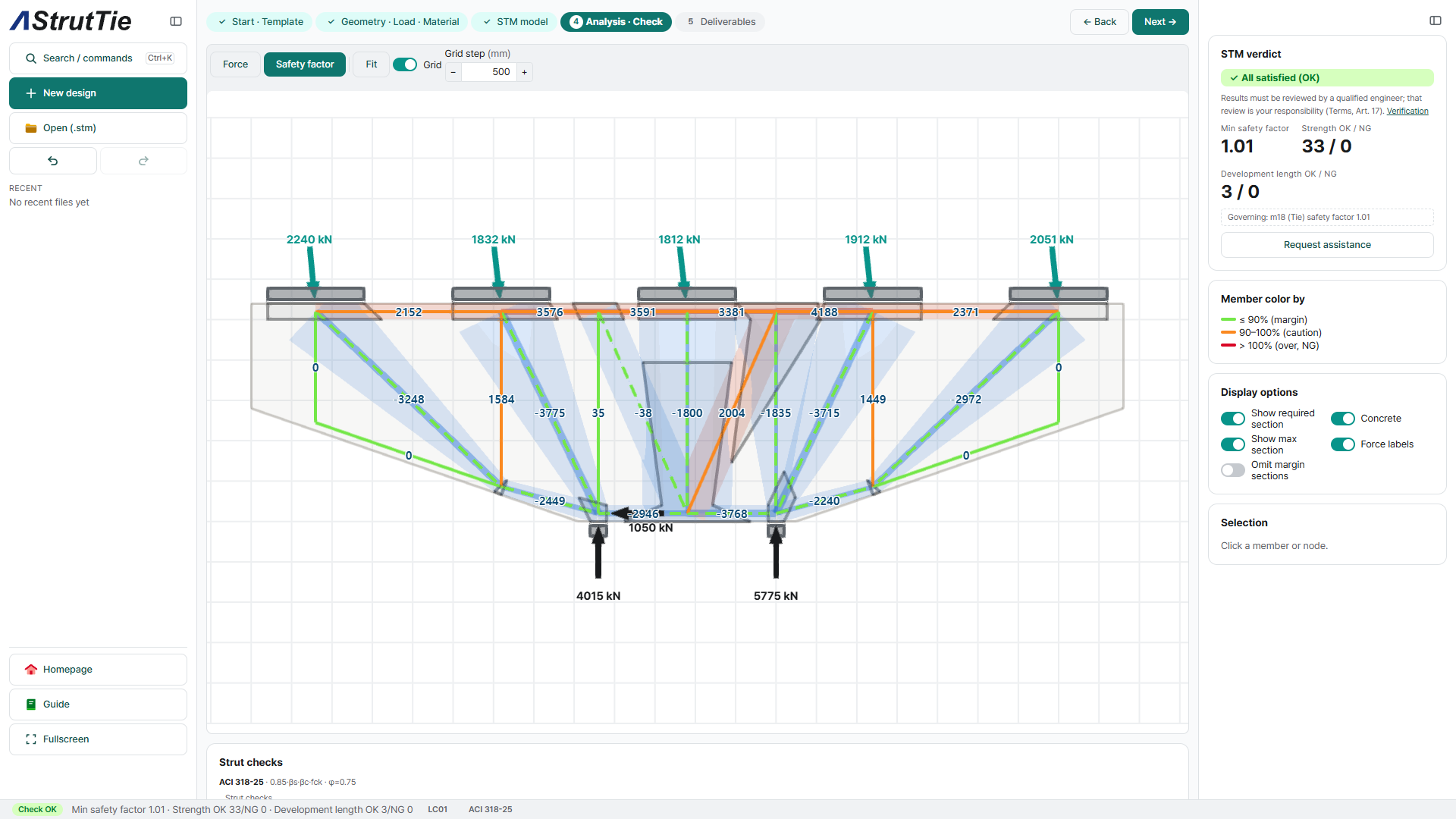The image size is (1456, 819).
Task: Click the 2240 kN load arrow
Action: pos(312,271)
